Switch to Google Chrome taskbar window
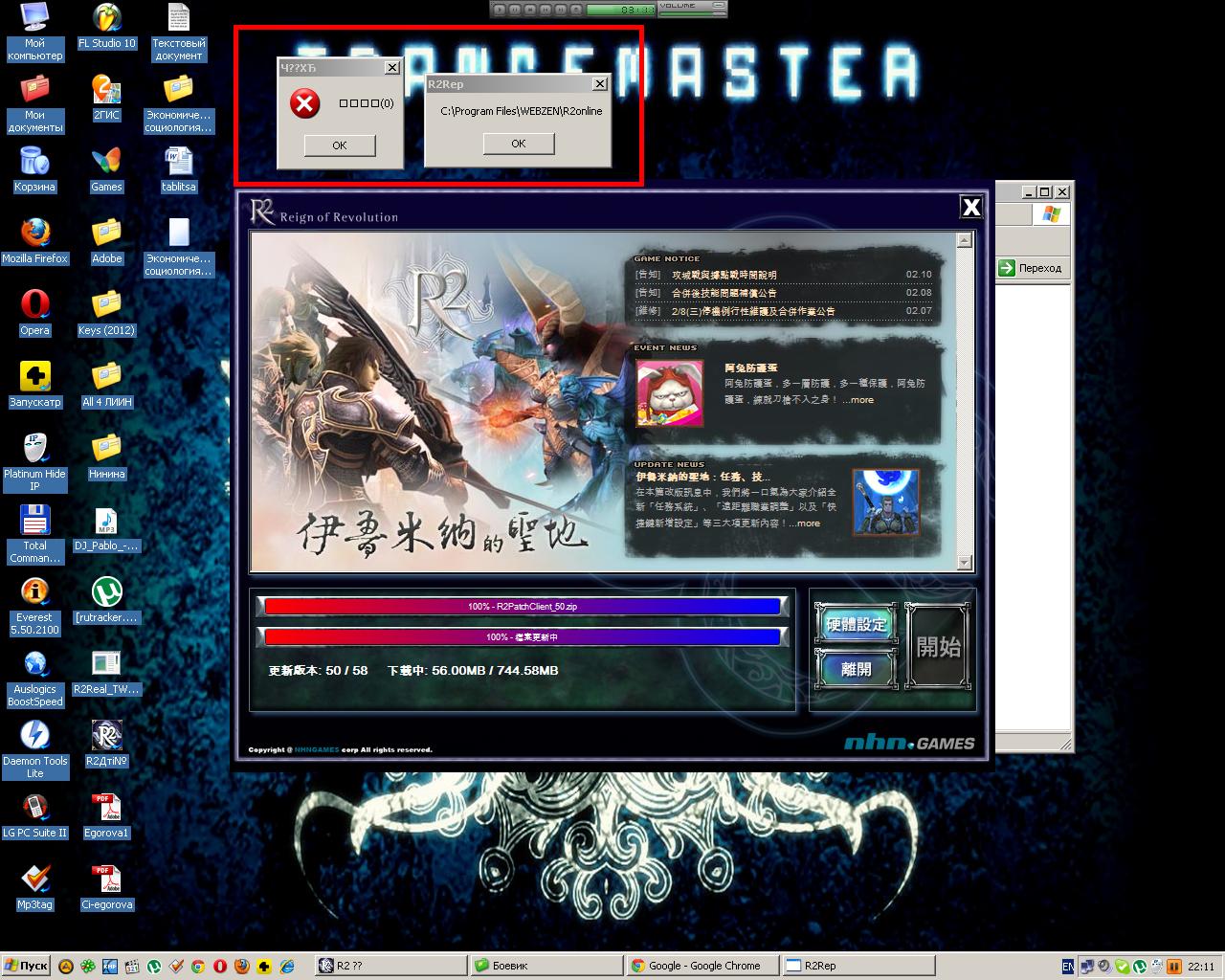Image resolution: width=1225 pixels, height=980 pixels. pos(703,967)
